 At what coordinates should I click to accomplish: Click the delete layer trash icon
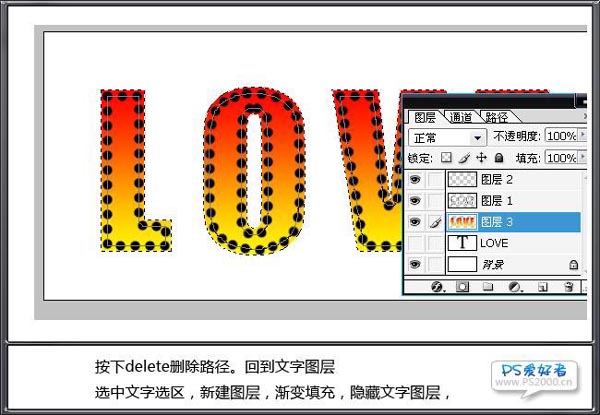568,286
